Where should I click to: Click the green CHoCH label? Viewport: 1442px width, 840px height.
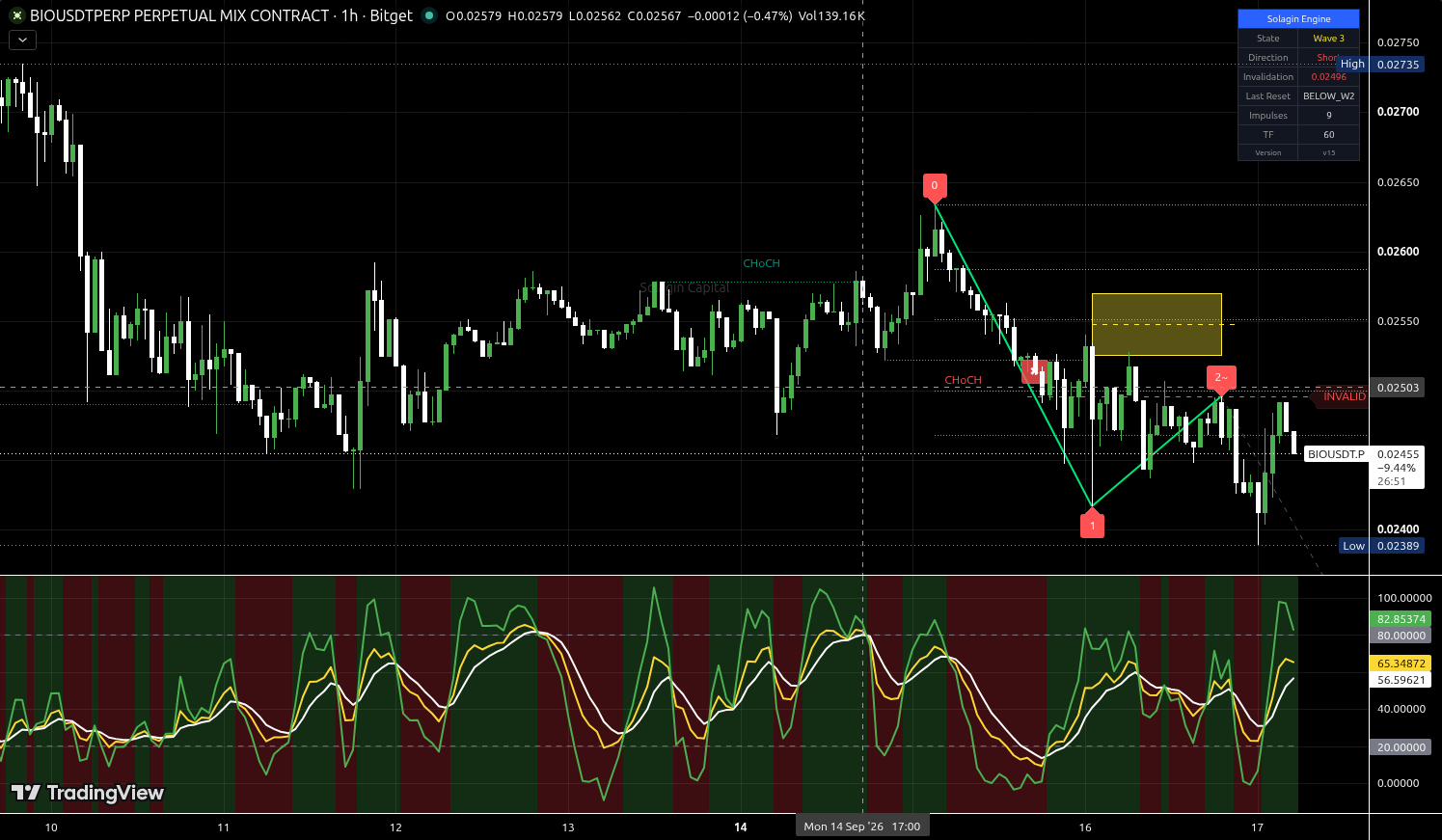pos(761,263)
